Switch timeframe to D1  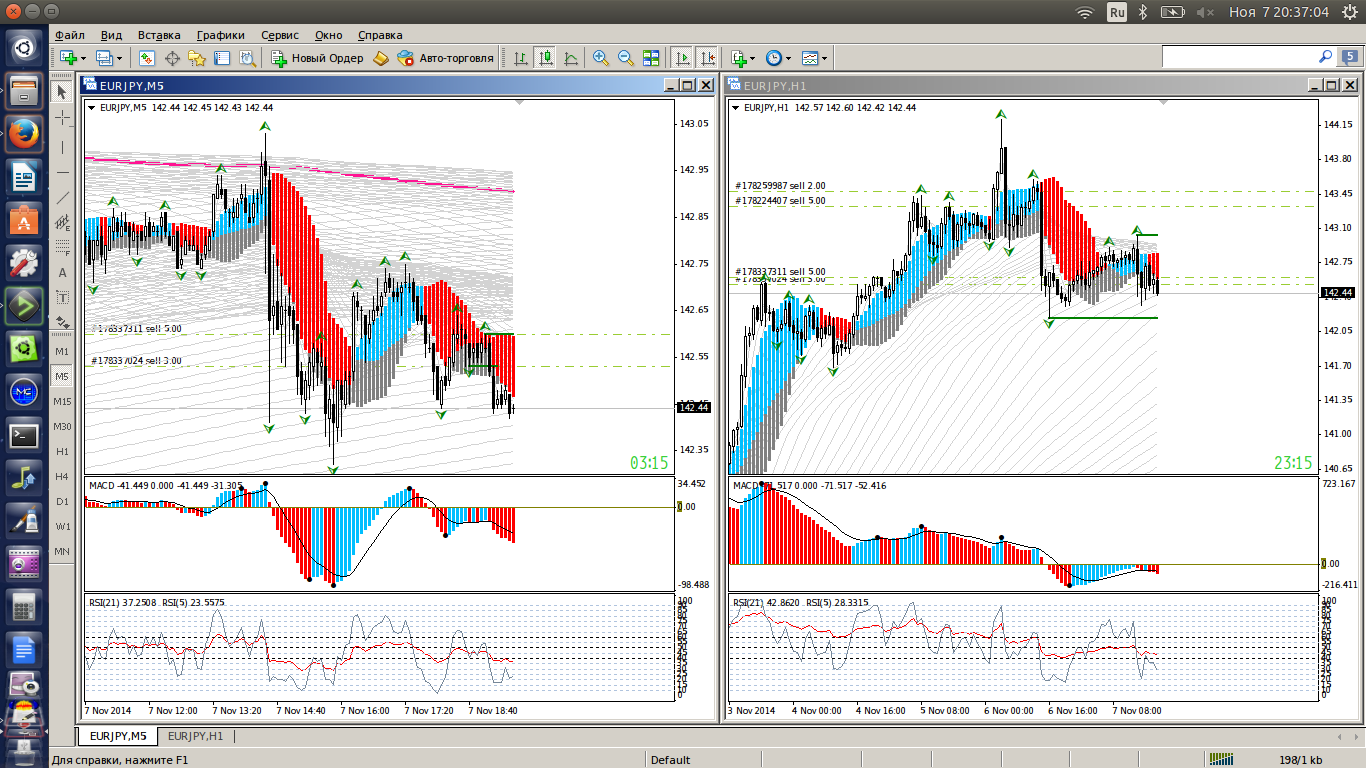click(x=62, y=502)
